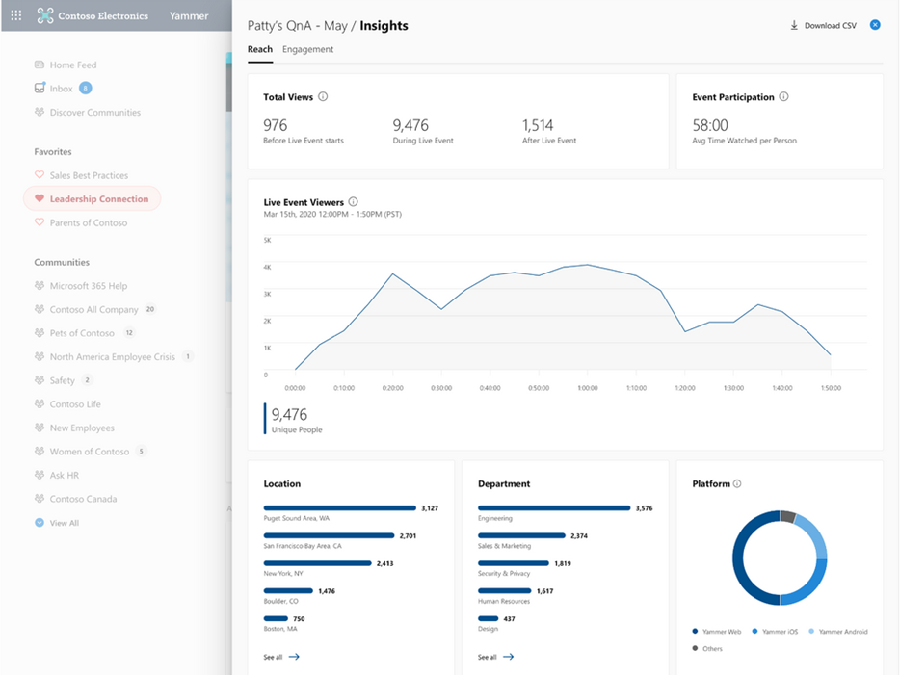Click the Puget Sound Area location bar
This screenshot has width=900, height=675.
(340, 508)
